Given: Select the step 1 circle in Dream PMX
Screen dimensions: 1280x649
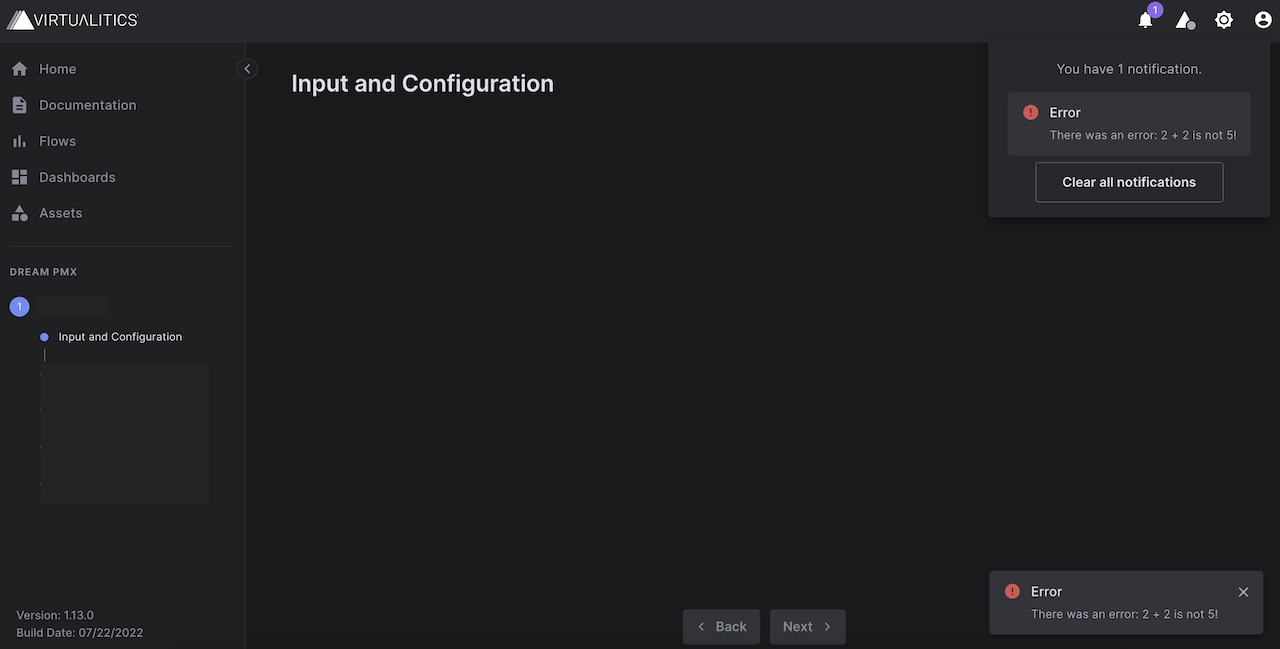Looking at the screenshot, I should point(19,307).
